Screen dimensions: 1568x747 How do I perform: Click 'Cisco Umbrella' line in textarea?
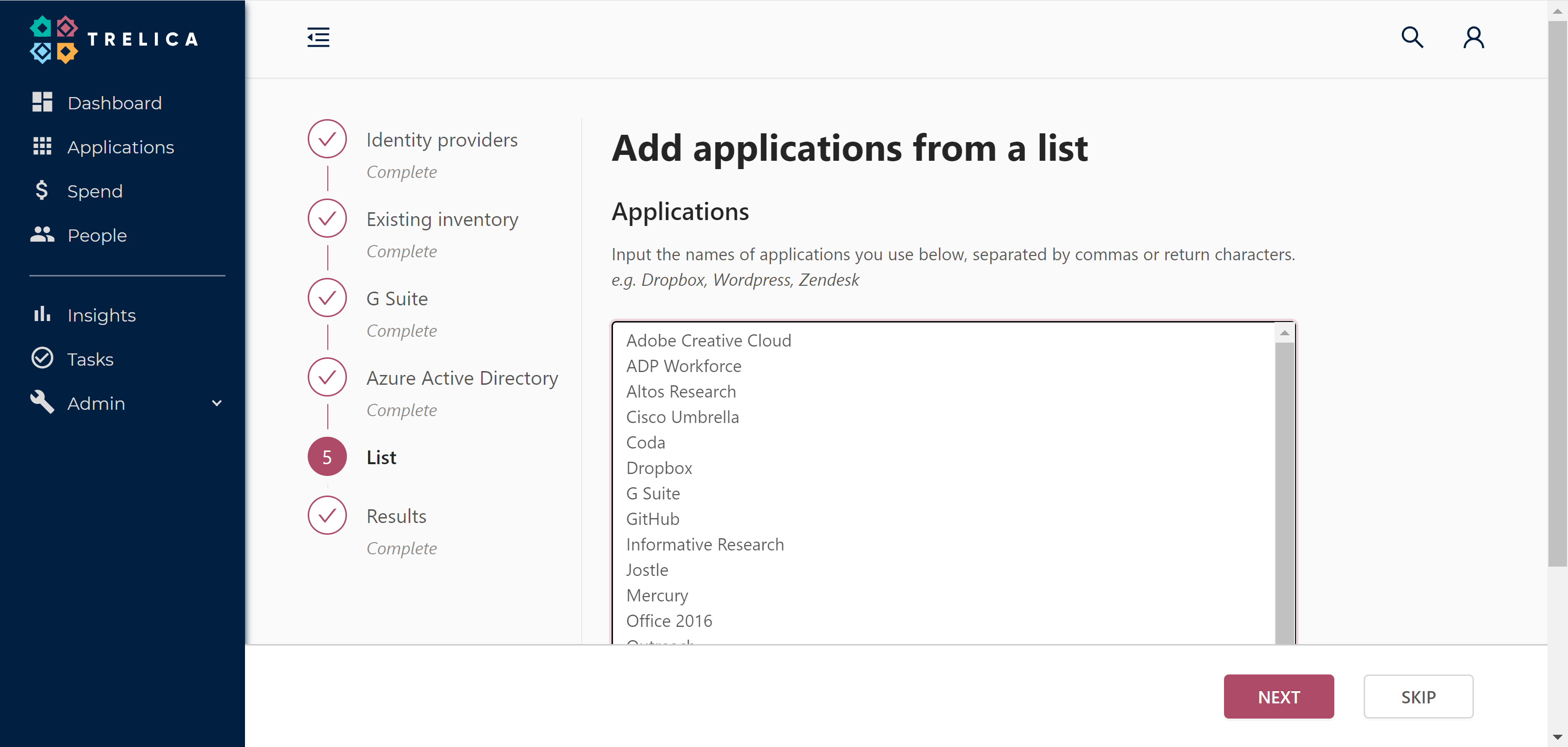(683, 417)
